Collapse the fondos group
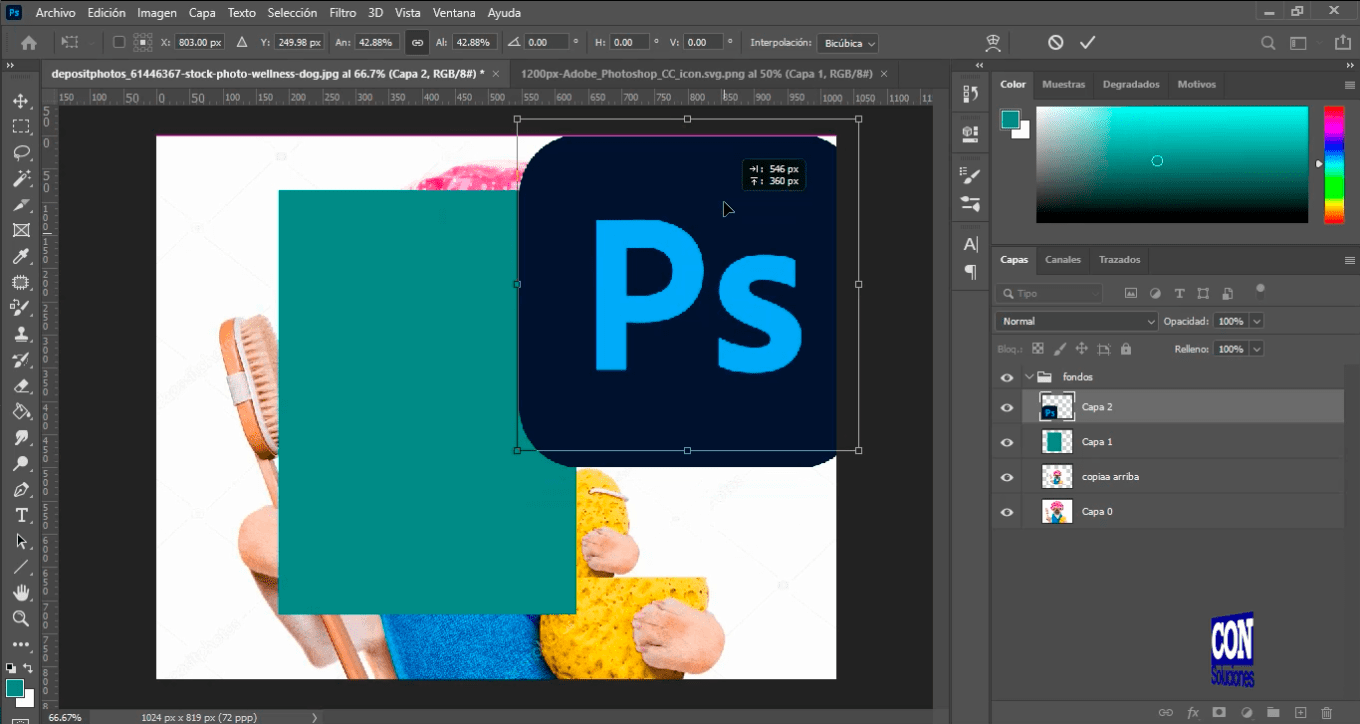The width and height of the screenshot is (1360, 724). tap(1029, 377)
